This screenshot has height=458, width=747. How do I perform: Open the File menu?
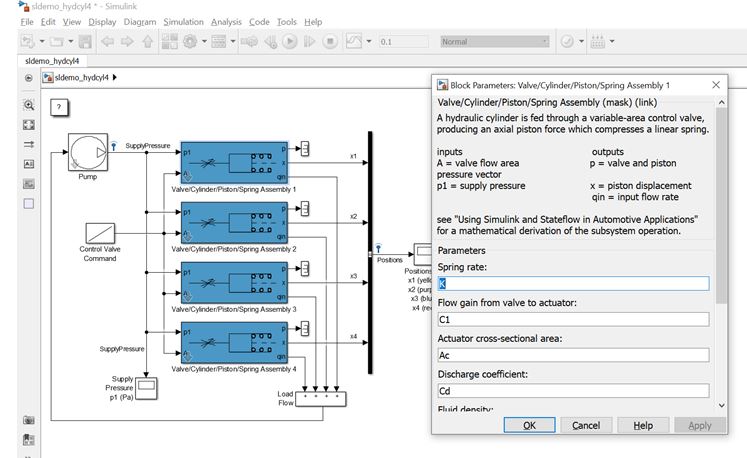tap(27, 22)
